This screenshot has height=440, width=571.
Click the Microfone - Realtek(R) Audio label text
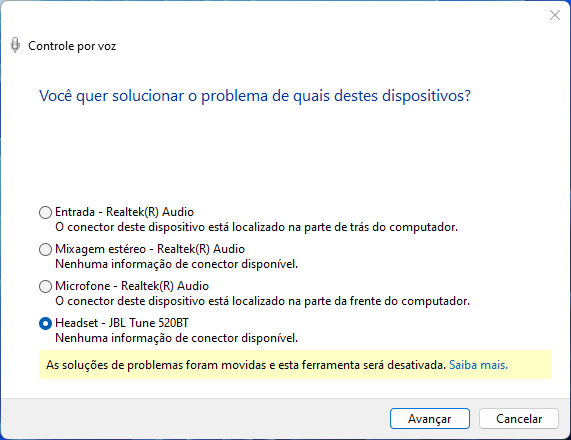coord(132,286)
